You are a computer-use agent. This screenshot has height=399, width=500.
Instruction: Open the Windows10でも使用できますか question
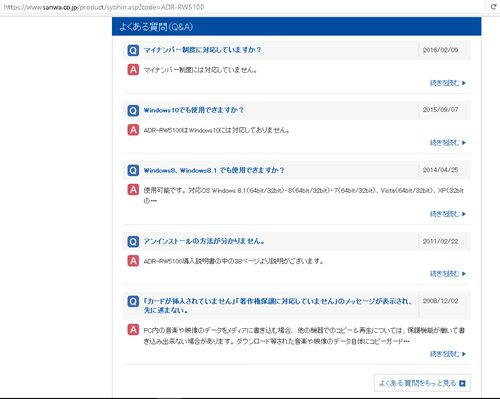point(194,110)
